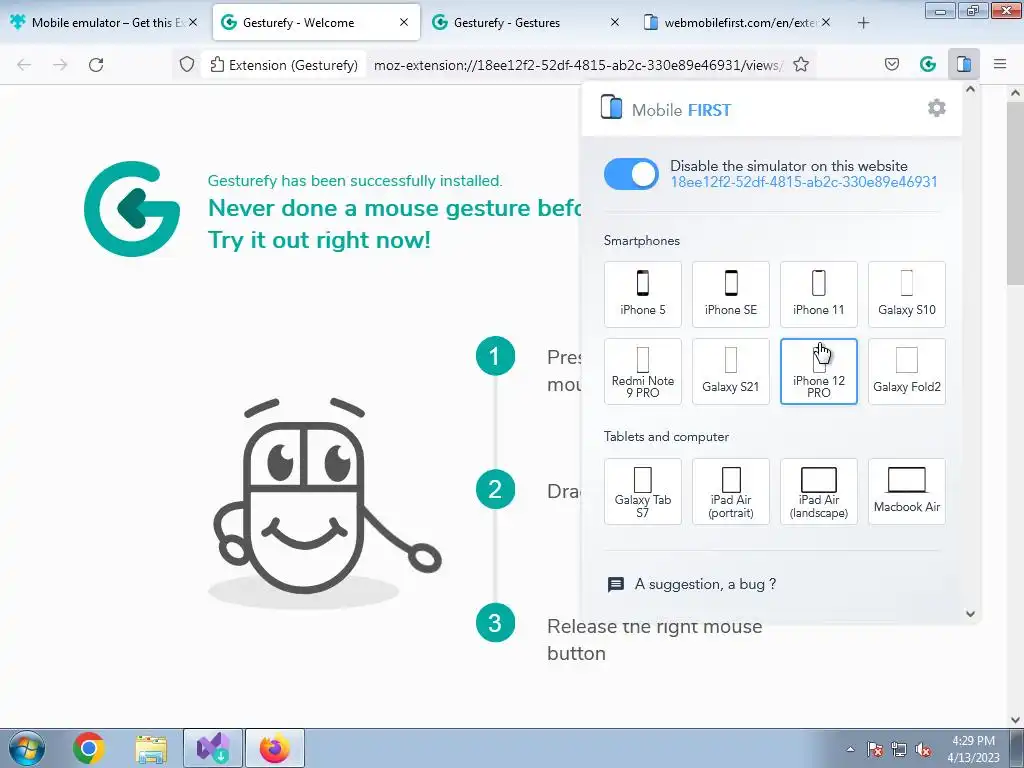
Task: Switch to Gesturefy - Welcome tab
Action: [x=316, y=23]
